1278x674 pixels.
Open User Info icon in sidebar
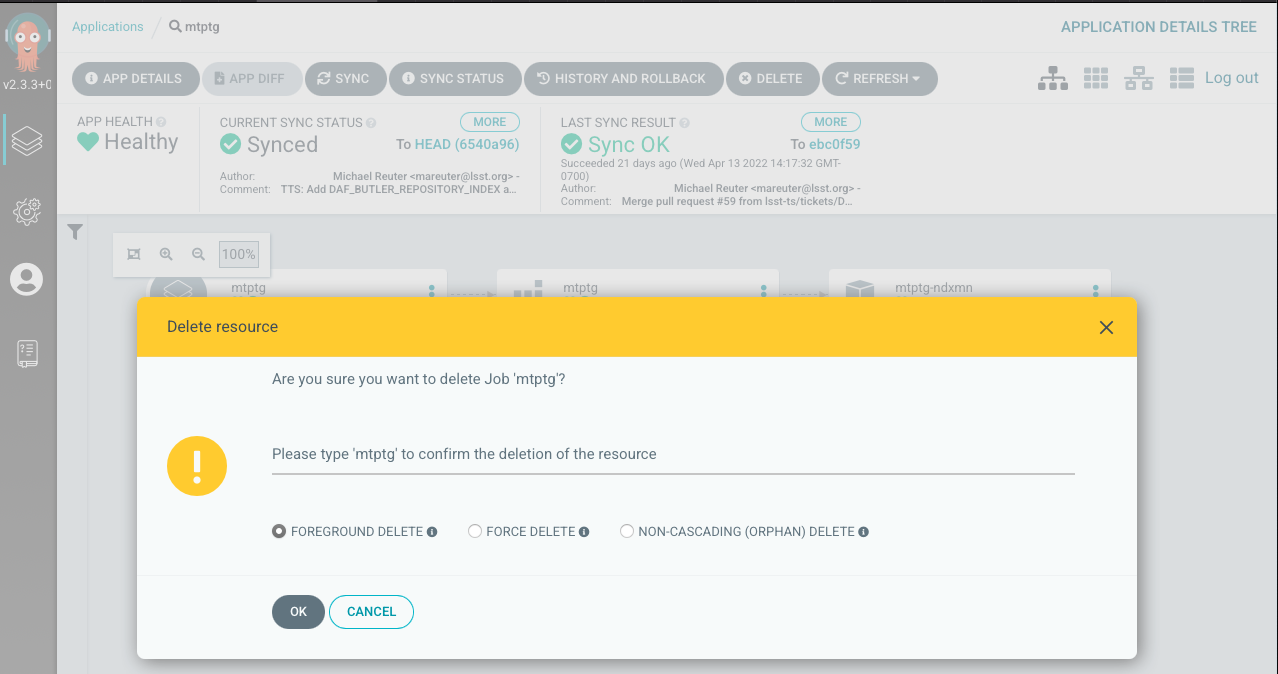pyautogui.click(x=27, y=279)
